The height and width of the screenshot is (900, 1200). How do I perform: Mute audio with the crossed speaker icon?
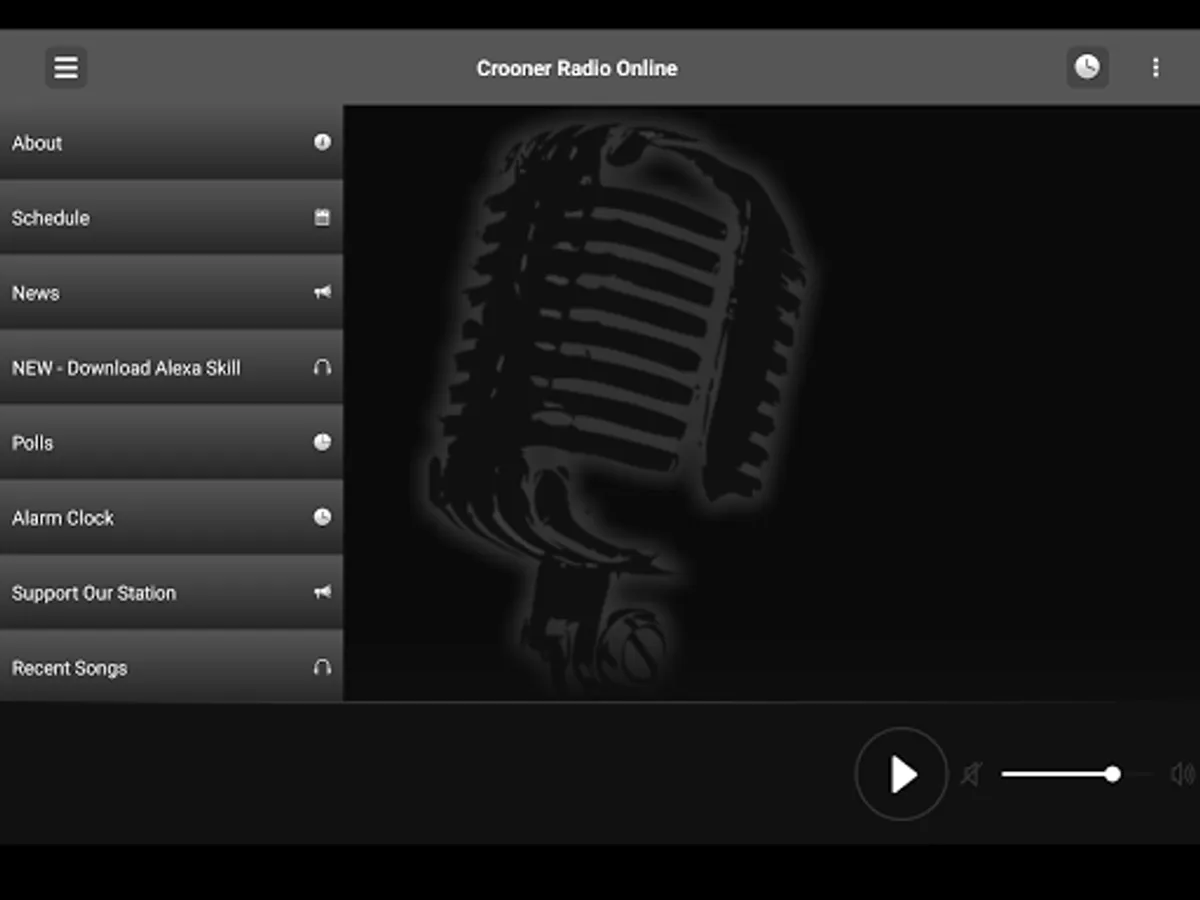pos(971,774)
